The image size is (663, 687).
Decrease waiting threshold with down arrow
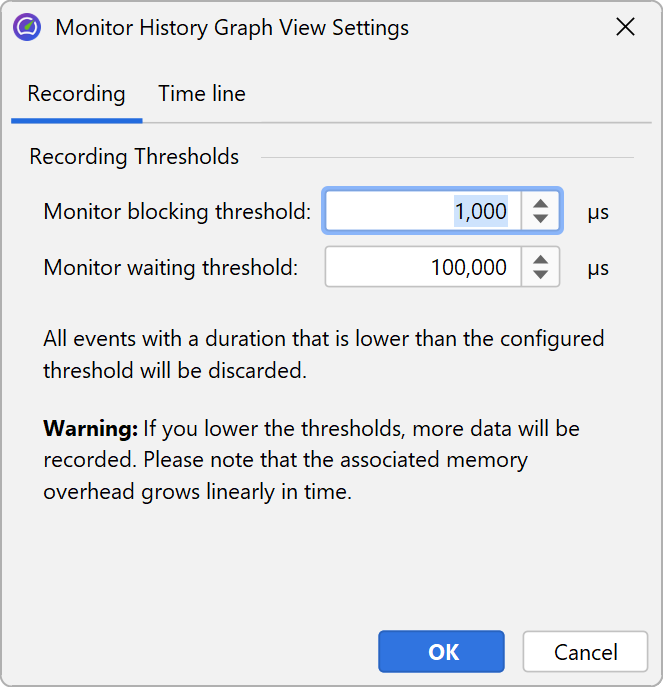(x=541, y=275)
